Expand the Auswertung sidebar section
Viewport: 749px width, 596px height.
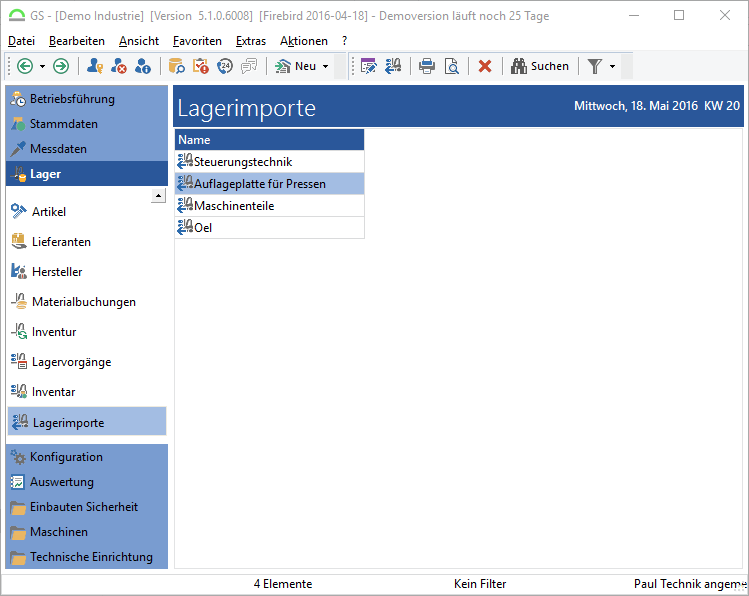pos(87,482)
